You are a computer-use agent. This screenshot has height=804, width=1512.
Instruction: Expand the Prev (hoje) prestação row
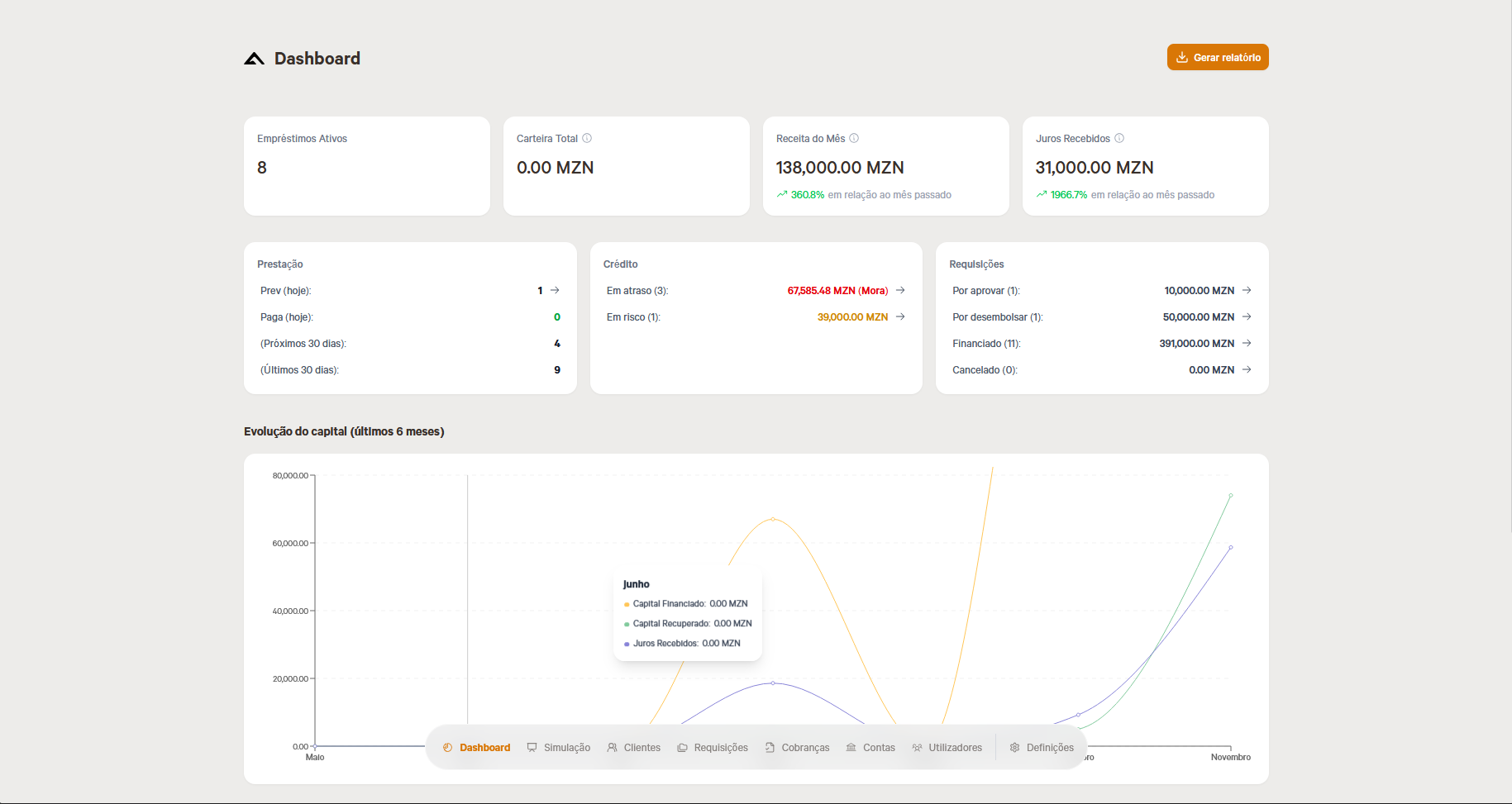pos(554,290)
